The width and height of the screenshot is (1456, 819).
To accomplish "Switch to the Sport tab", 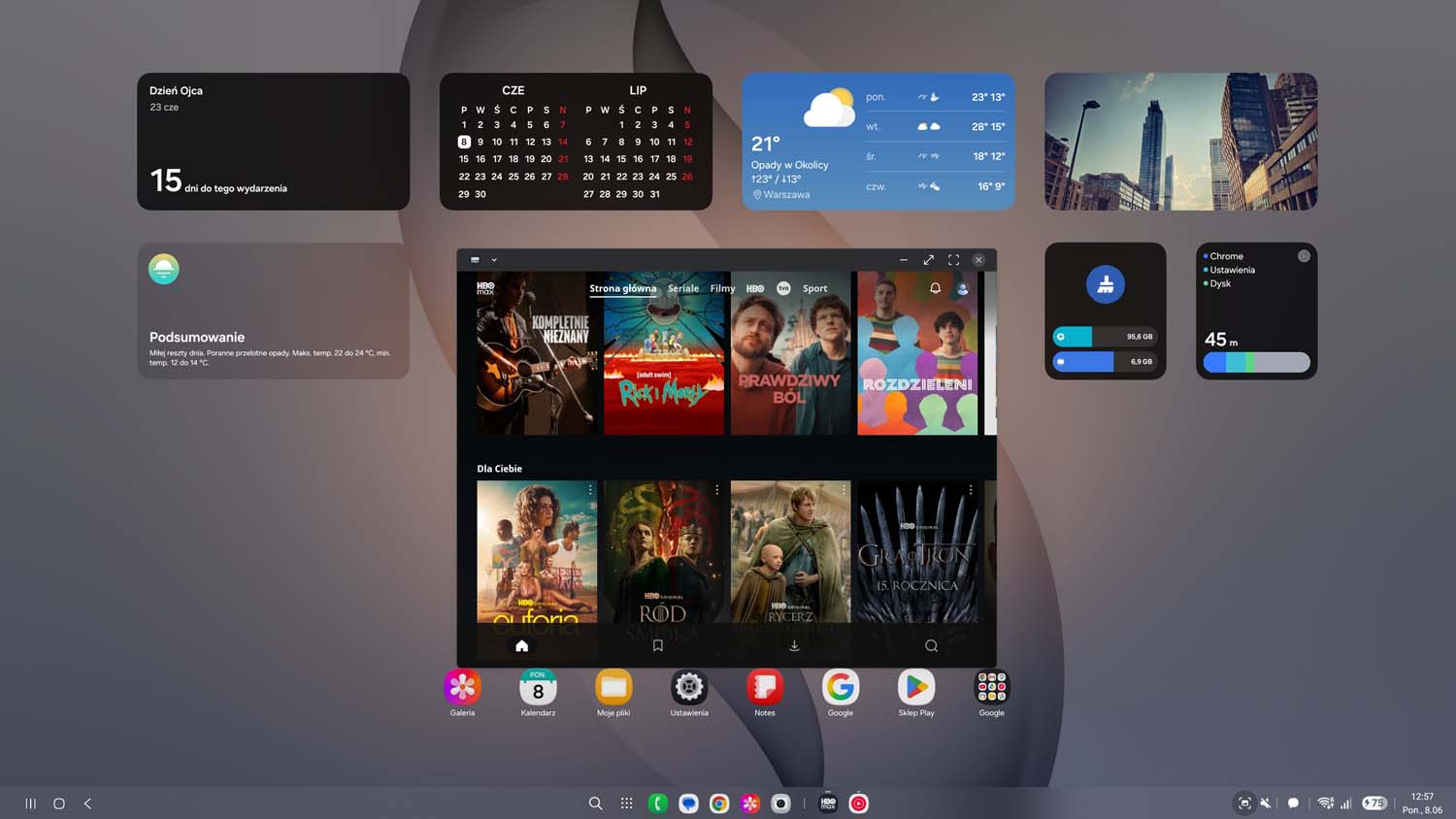I will 815,288.
